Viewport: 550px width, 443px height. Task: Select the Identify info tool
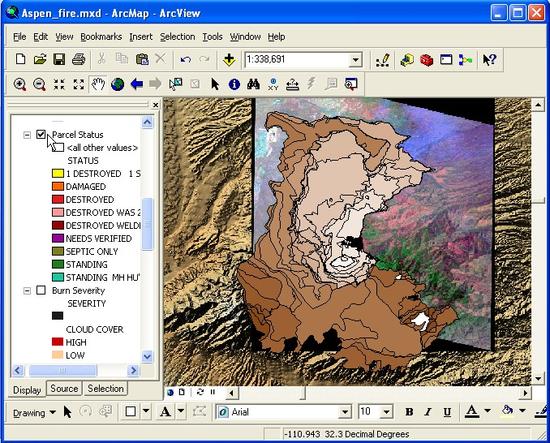(x=234, y=85)
